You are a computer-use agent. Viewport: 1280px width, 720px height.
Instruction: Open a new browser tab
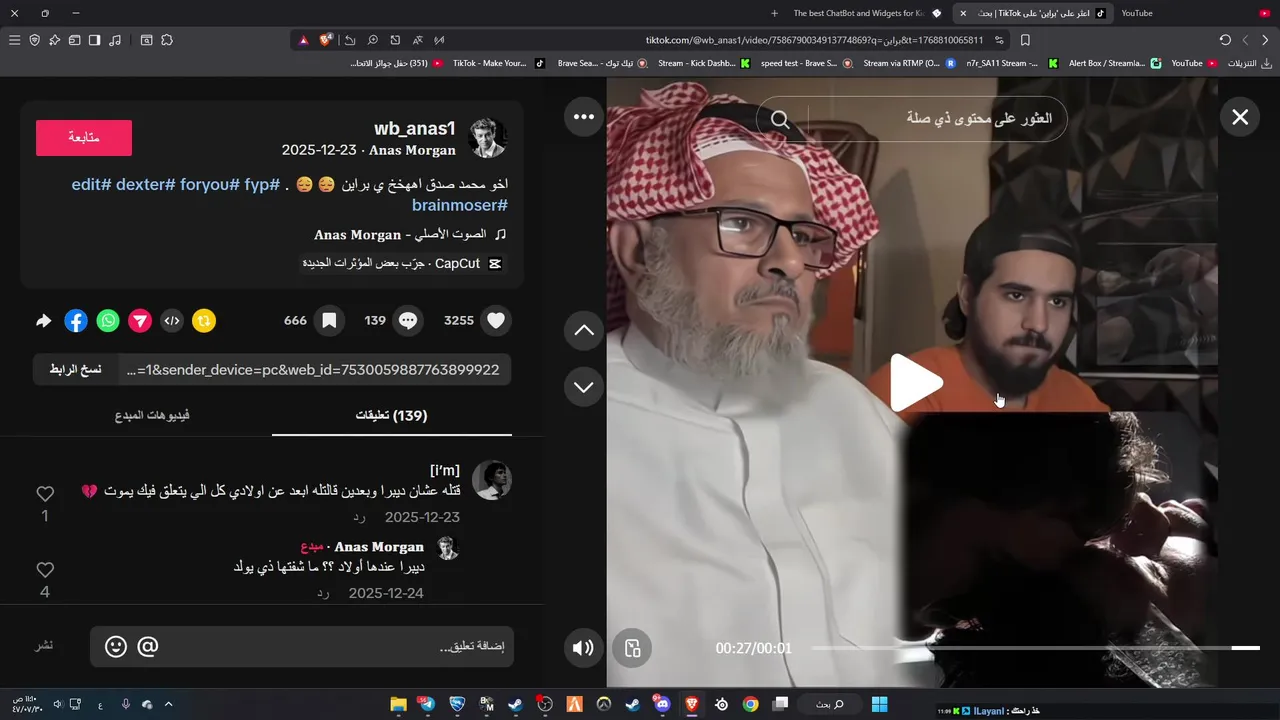point(774,13)
